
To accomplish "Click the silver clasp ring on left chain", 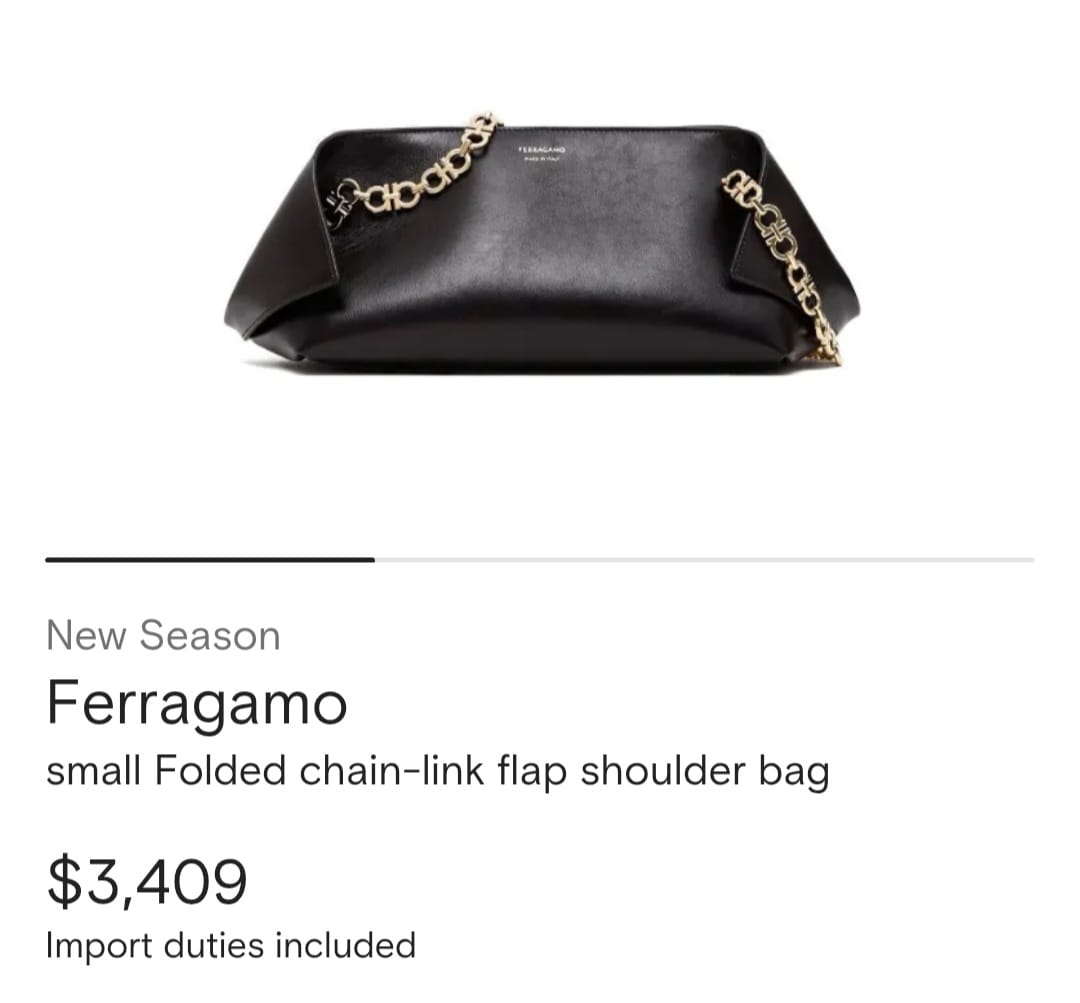I will 342,203.
